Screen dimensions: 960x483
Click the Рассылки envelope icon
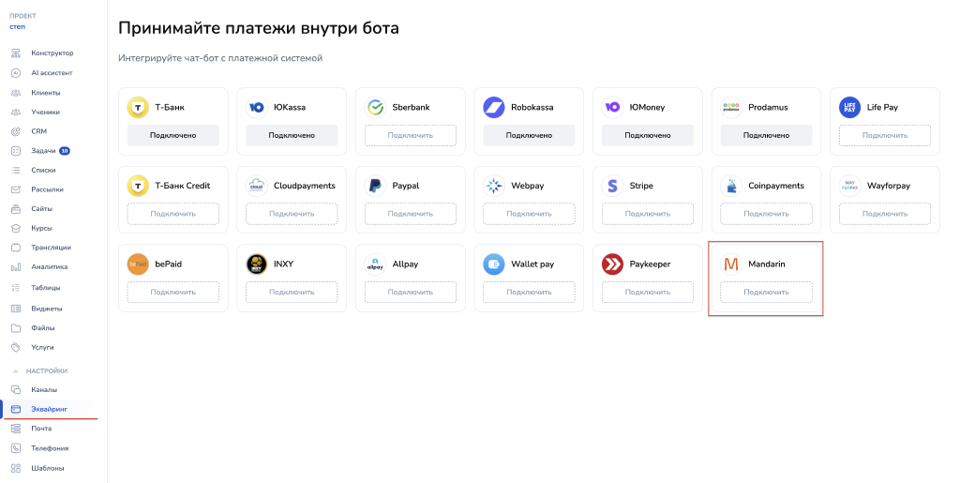pyautogui.click(x=16, y=190)
